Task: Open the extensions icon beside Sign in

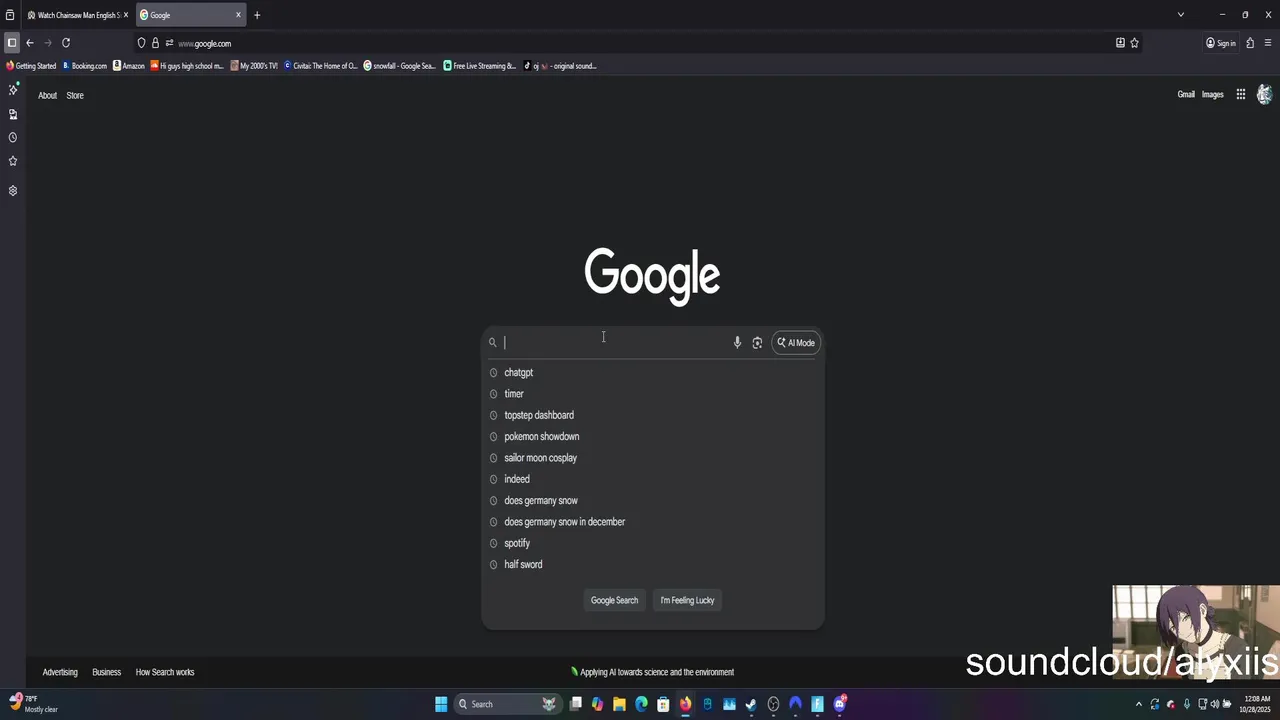Action: pos(1250,43)
